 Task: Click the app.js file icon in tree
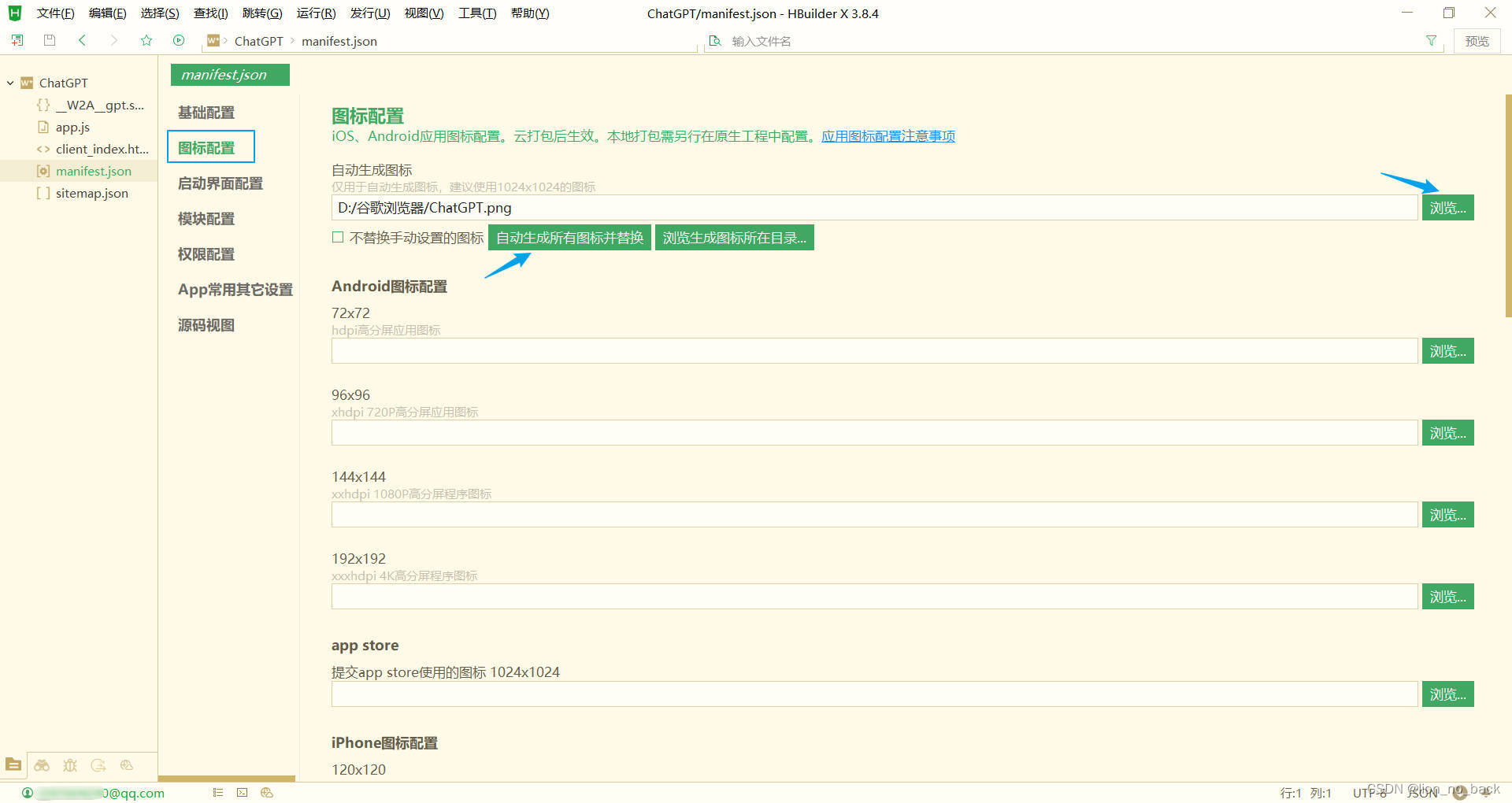(43, 127)
